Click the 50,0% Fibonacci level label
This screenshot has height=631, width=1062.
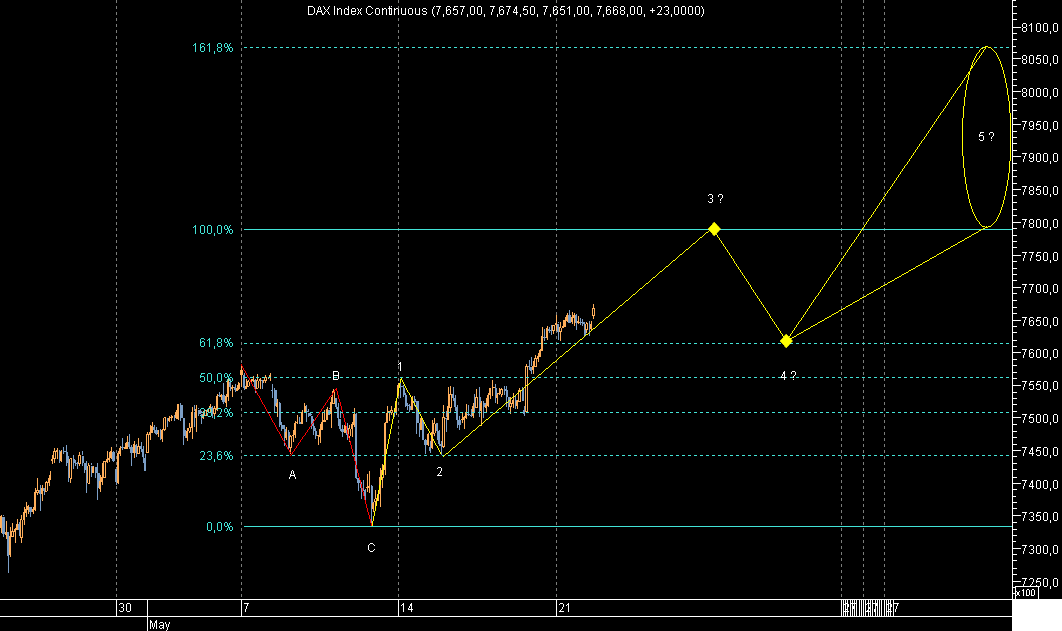[214, 377]
